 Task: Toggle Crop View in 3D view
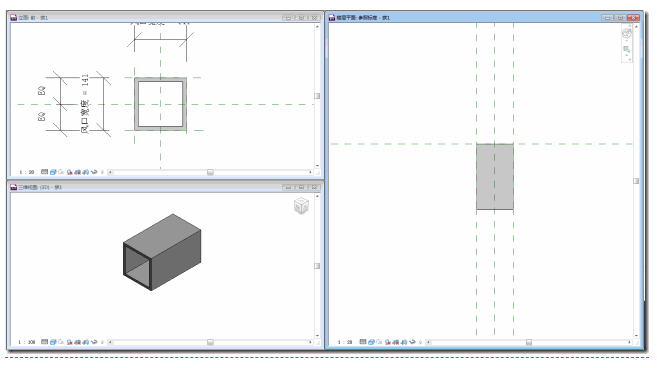pyautogui.click(x=77, y=342)
